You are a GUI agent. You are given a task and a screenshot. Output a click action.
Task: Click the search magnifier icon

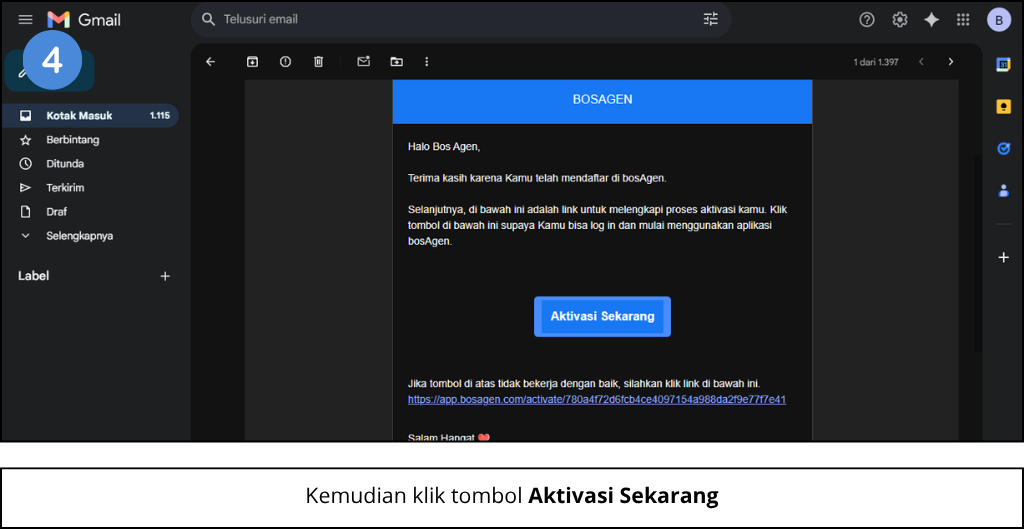208,20
